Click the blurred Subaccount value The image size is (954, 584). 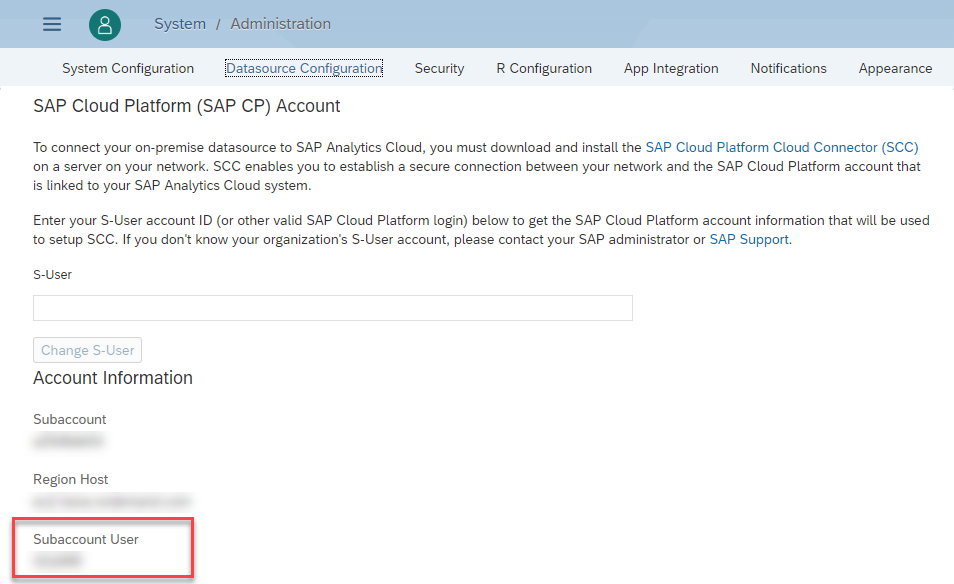(x=68, y=440)
